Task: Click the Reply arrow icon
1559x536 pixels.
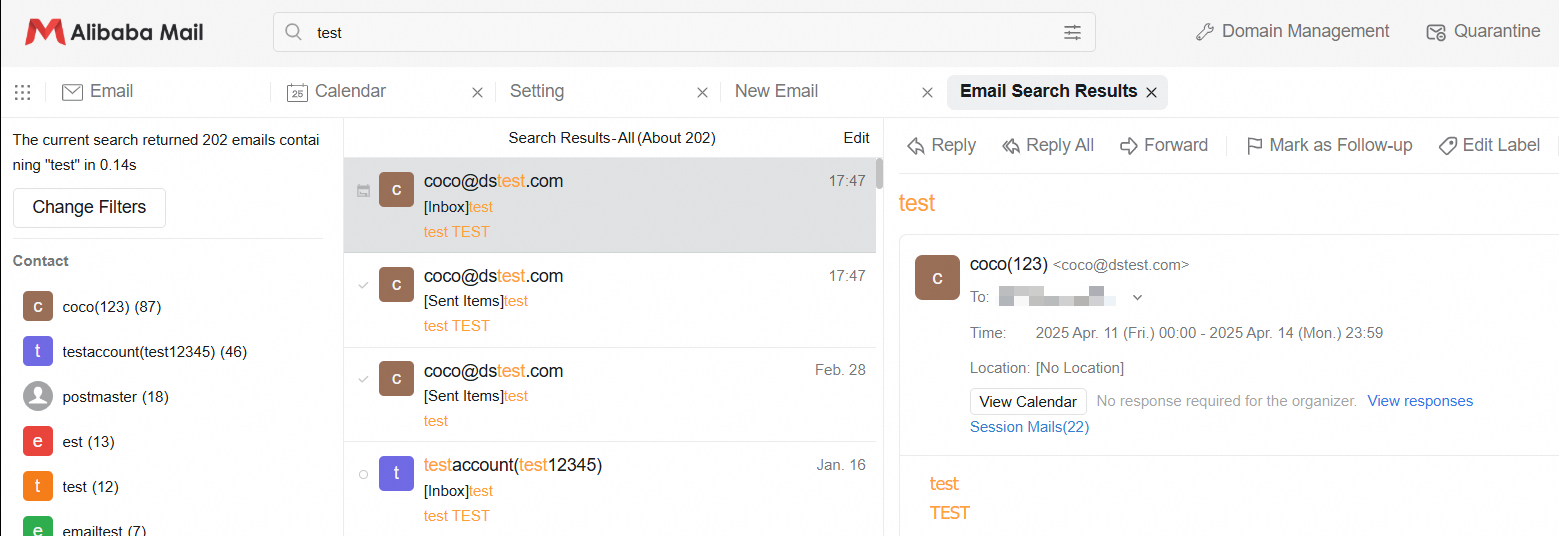Action: pos(916,146)
